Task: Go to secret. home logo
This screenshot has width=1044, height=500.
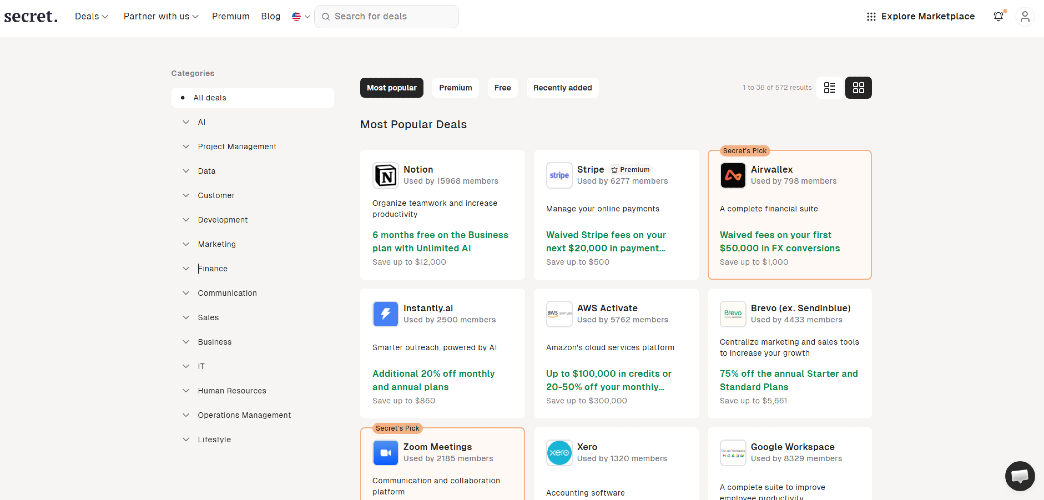Action: coord(31,17)
